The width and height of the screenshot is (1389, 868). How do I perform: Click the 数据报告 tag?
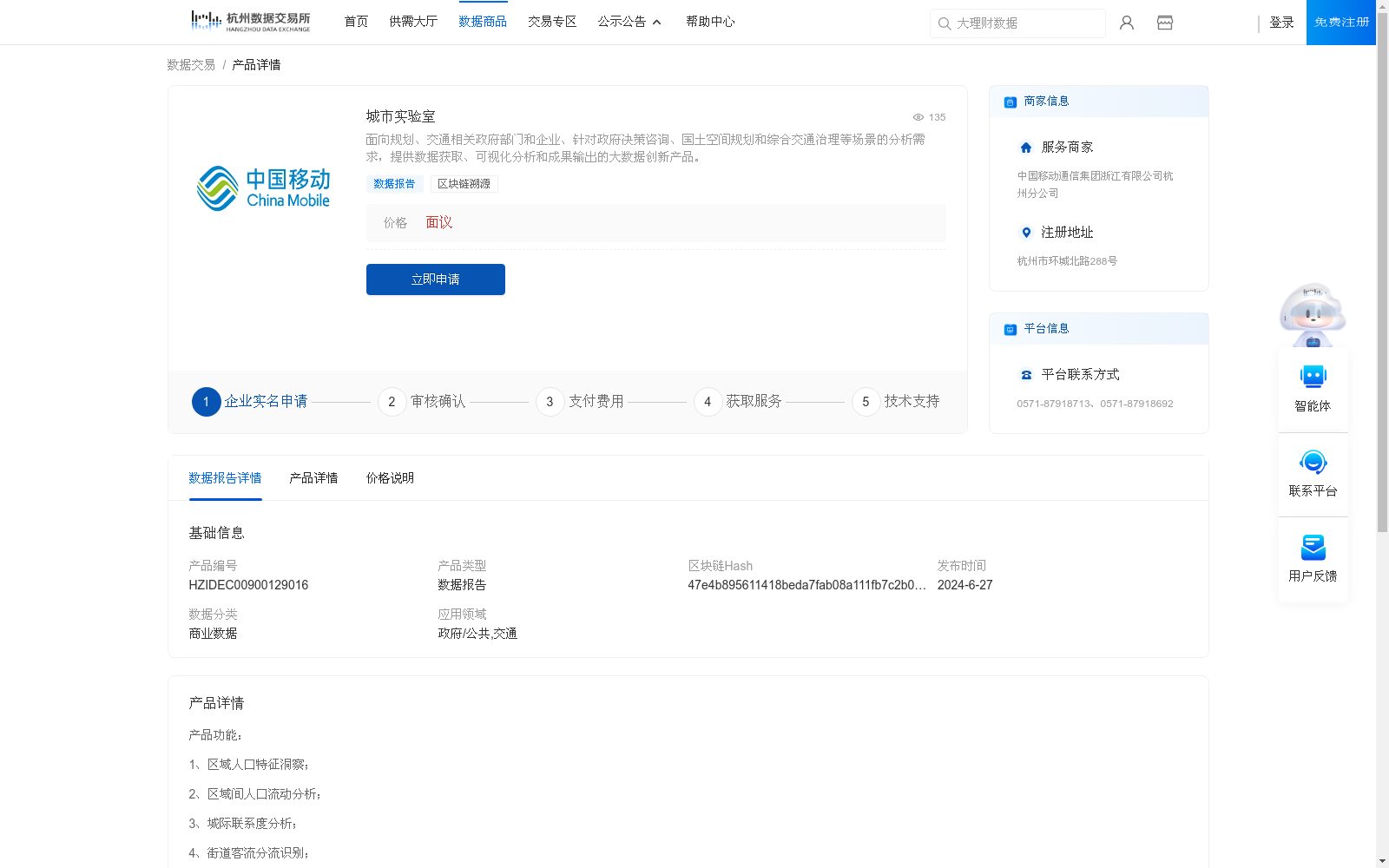[395, 184]
